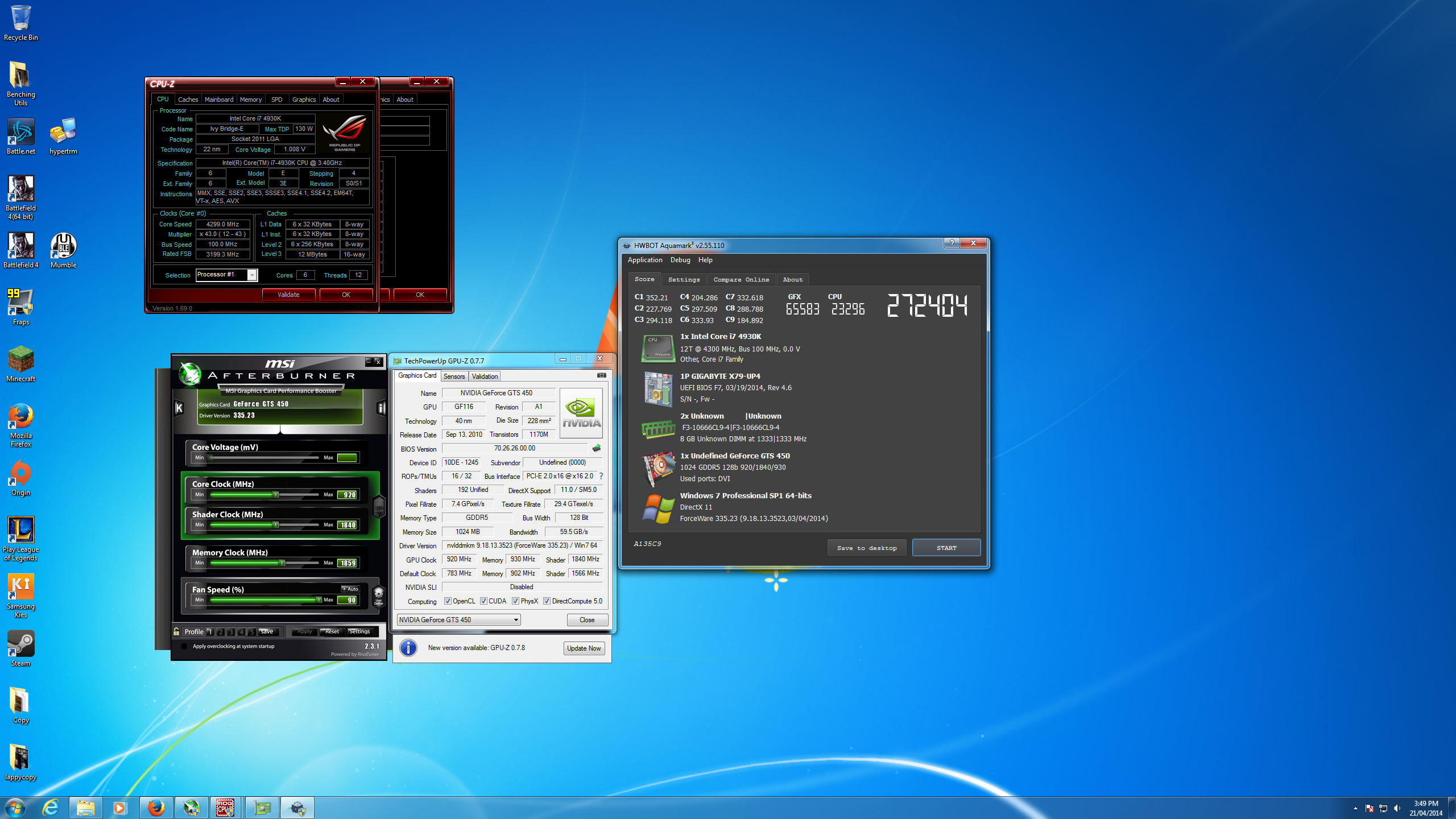Toggle the DirectCompute 5.0 checkbox
Screen dimensions: 1456x819
[x=547, y=601]
